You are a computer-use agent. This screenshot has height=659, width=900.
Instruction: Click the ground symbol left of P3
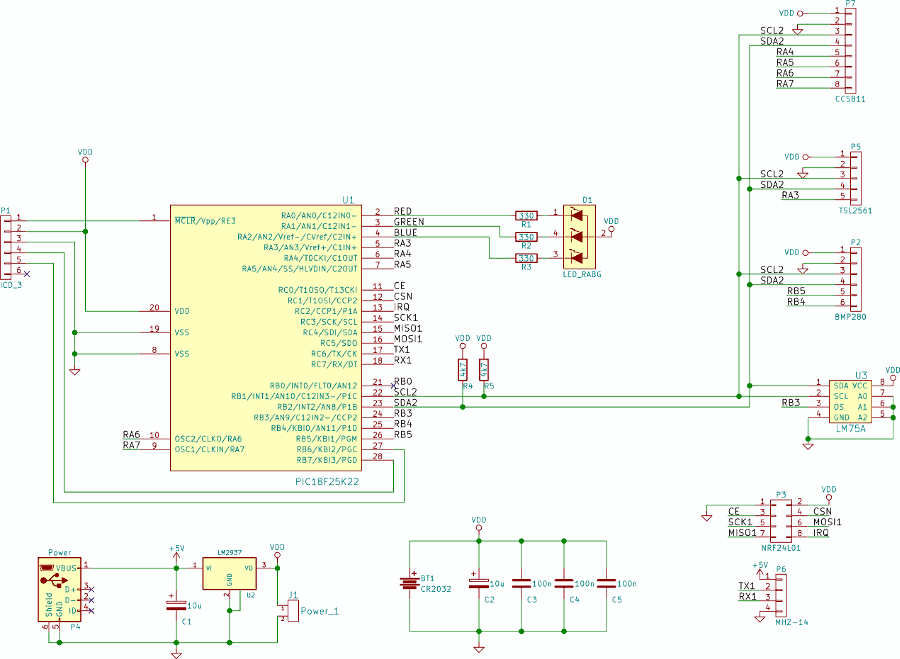[x=707, y=517]
